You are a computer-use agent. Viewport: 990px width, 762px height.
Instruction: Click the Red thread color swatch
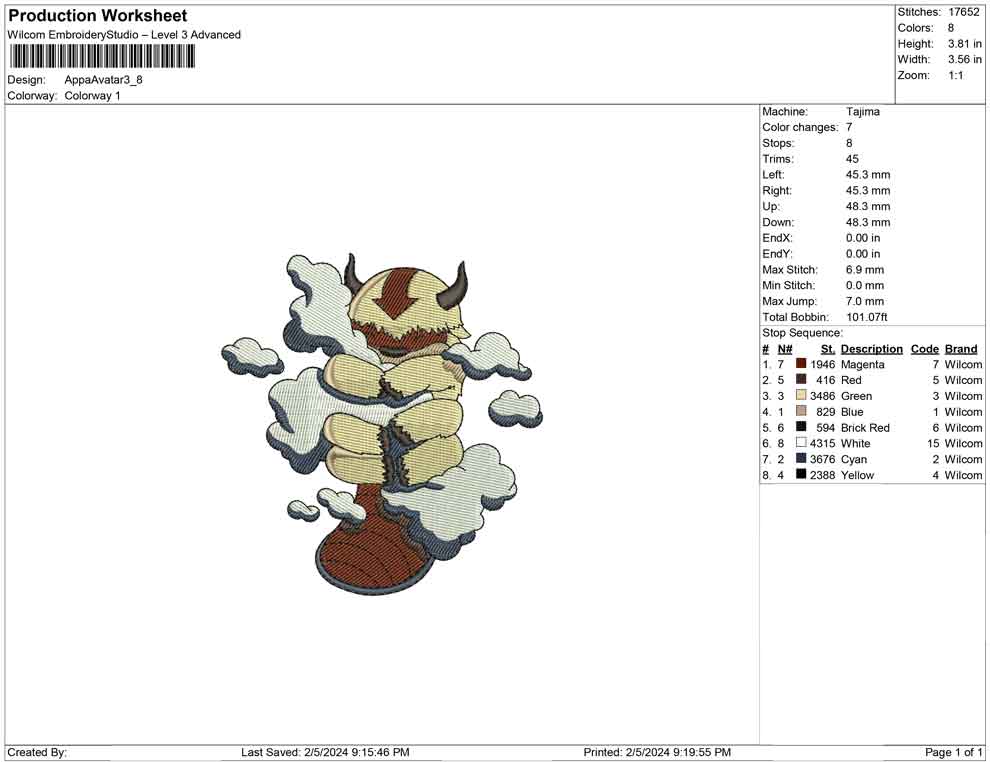(801, 379)
